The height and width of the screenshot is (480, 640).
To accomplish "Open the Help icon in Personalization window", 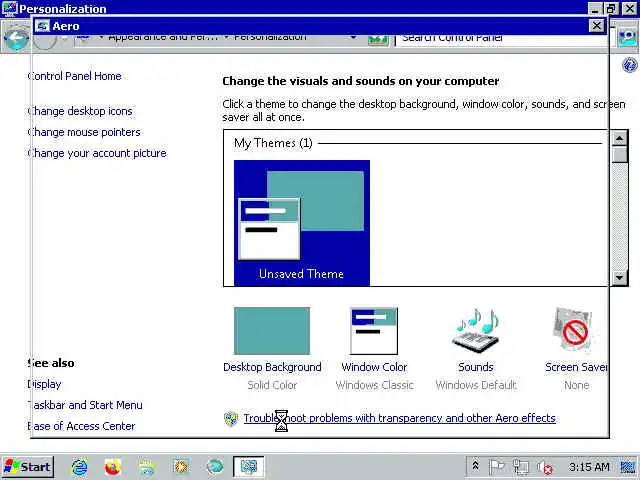I will pos(630,65).
